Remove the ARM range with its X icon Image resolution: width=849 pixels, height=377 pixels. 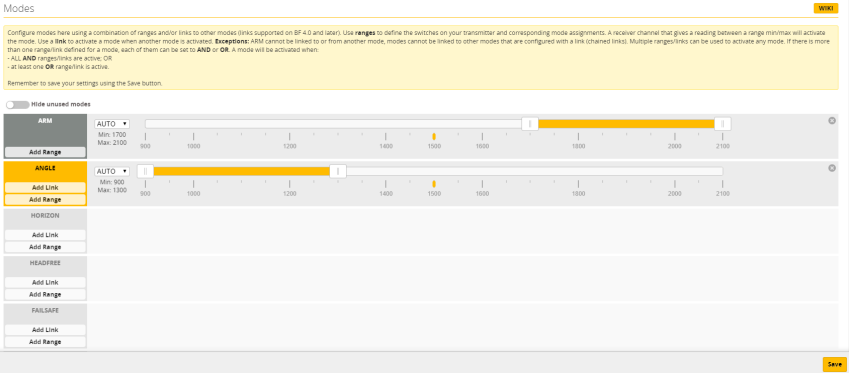[832, 121]
